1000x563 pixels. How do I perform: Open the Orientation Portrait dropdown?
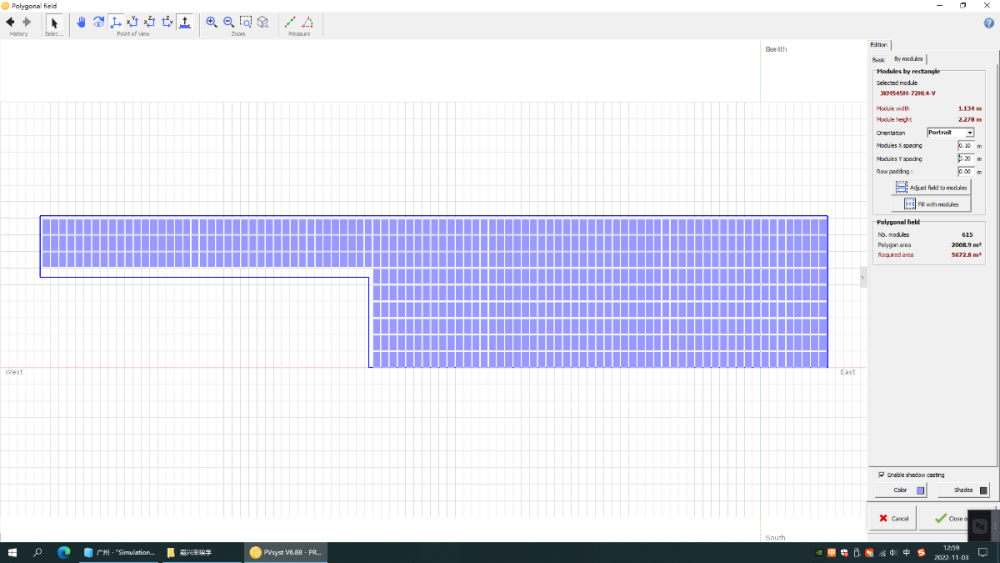click(950, 133)
